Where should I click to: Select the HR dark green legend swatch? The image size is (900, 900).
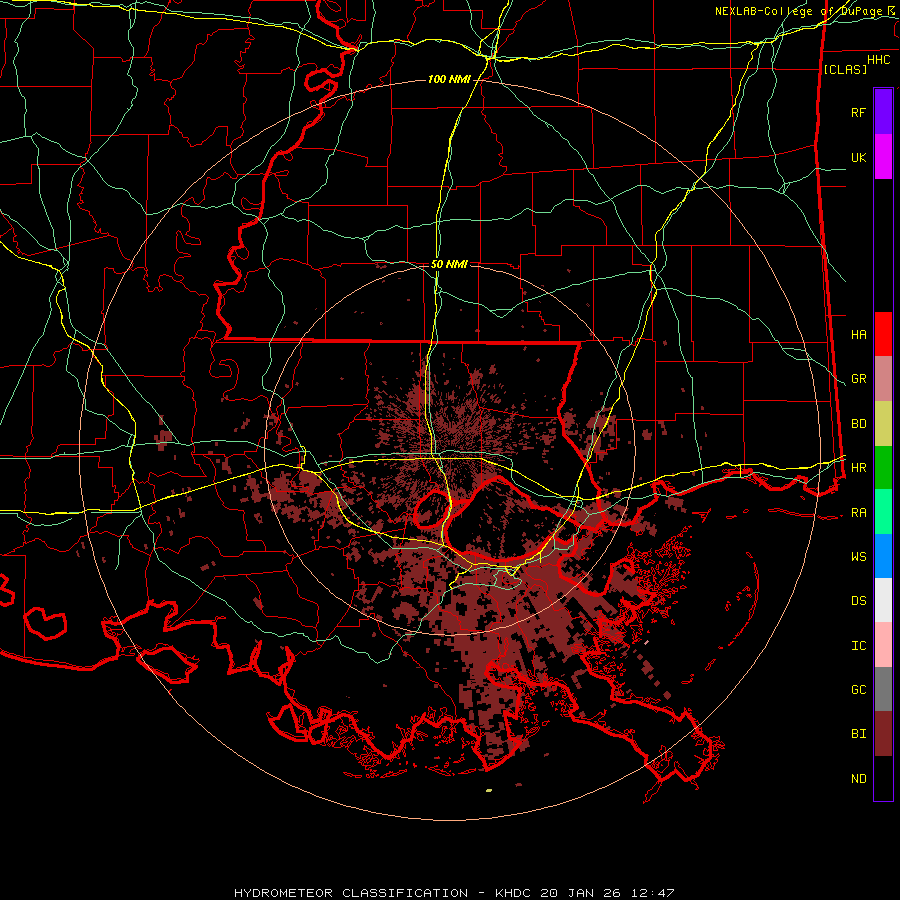[x=883, y=468]
